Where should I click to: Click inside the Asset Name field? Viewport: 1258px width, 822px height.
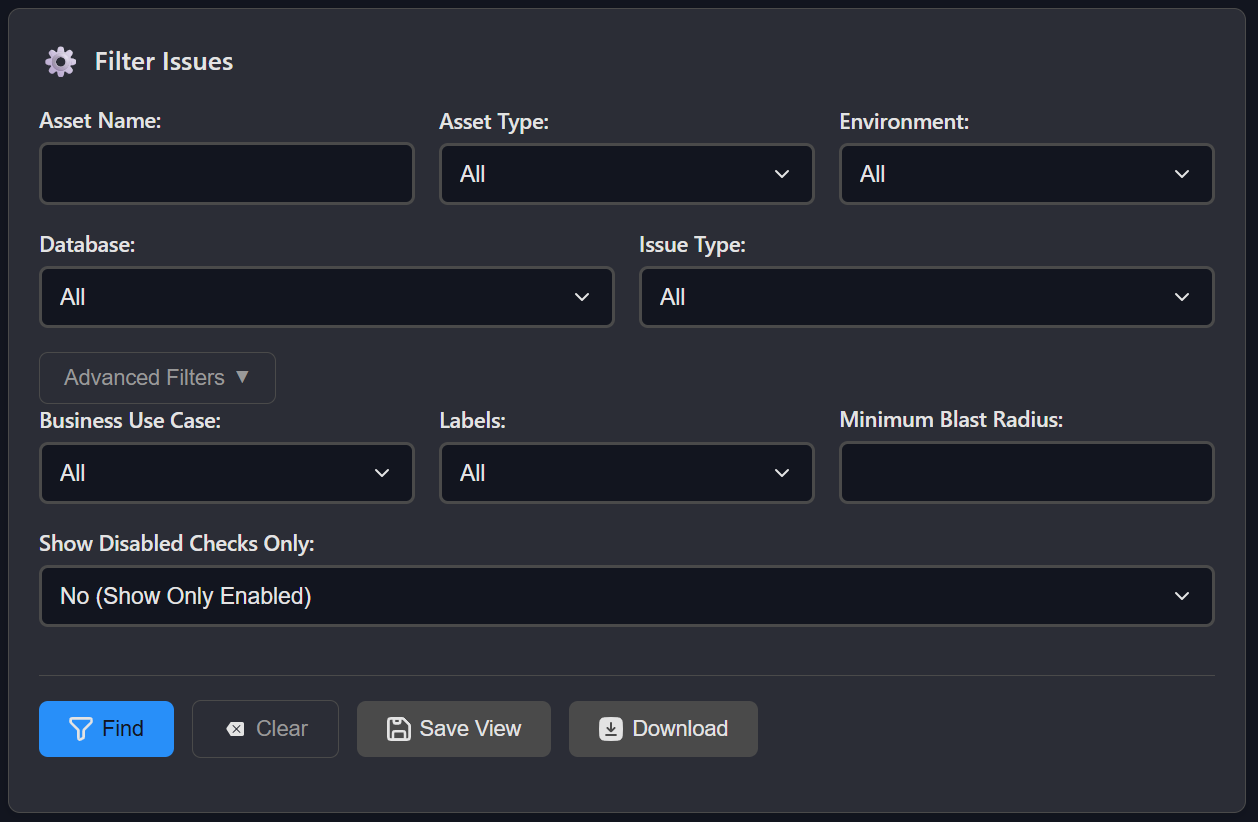[x=226, y=174]
